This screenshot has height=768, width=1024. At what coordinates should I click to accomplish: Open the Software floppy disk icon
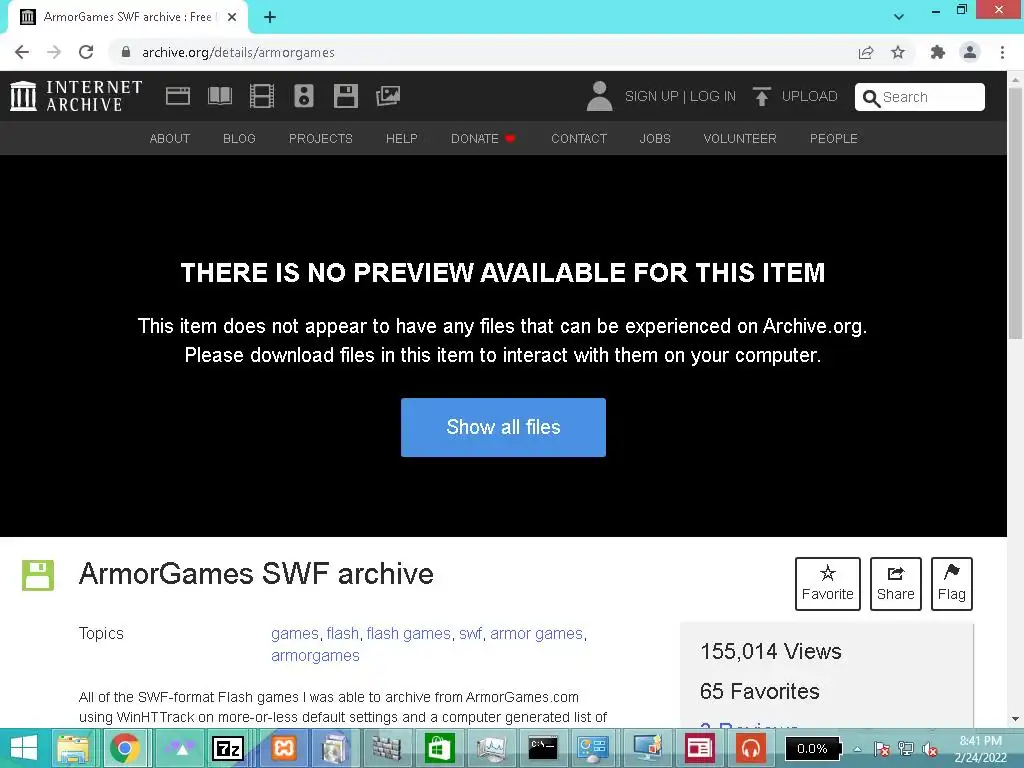pyautogui.click(x=345, y=96)
